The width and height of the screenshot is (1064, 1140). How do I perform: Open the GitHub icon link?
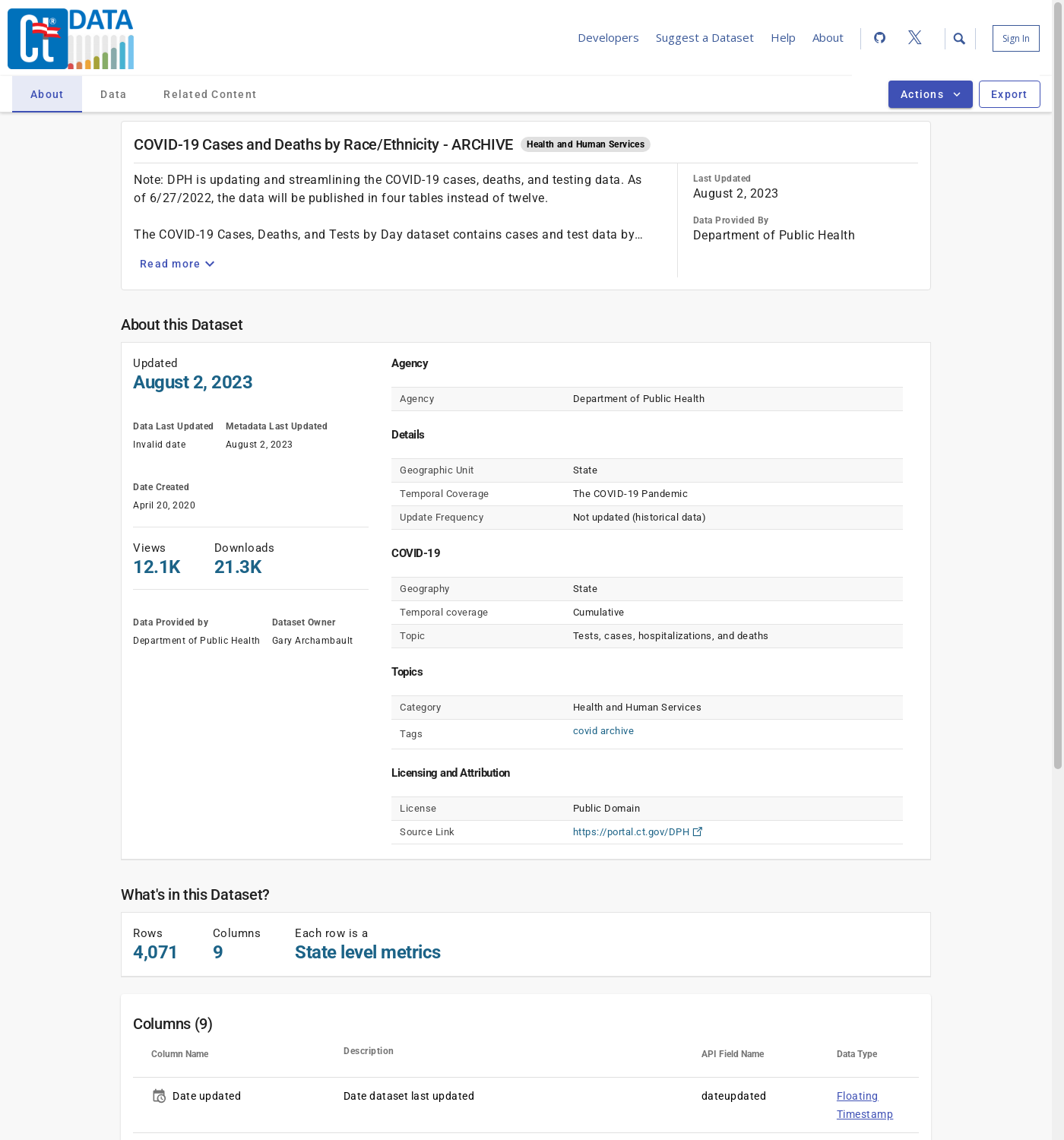tap(879, 38)
